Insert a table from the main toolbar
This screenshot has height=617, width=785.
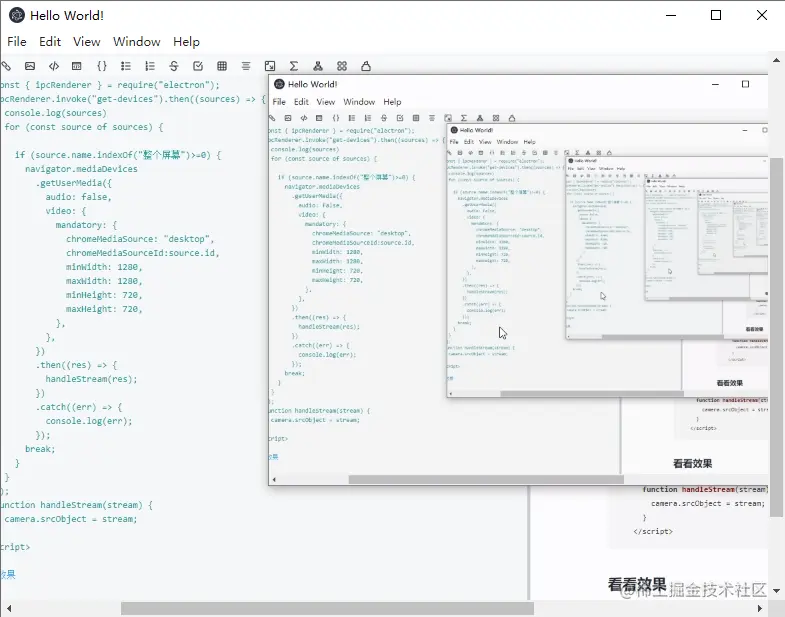click(x=222, y=66)
